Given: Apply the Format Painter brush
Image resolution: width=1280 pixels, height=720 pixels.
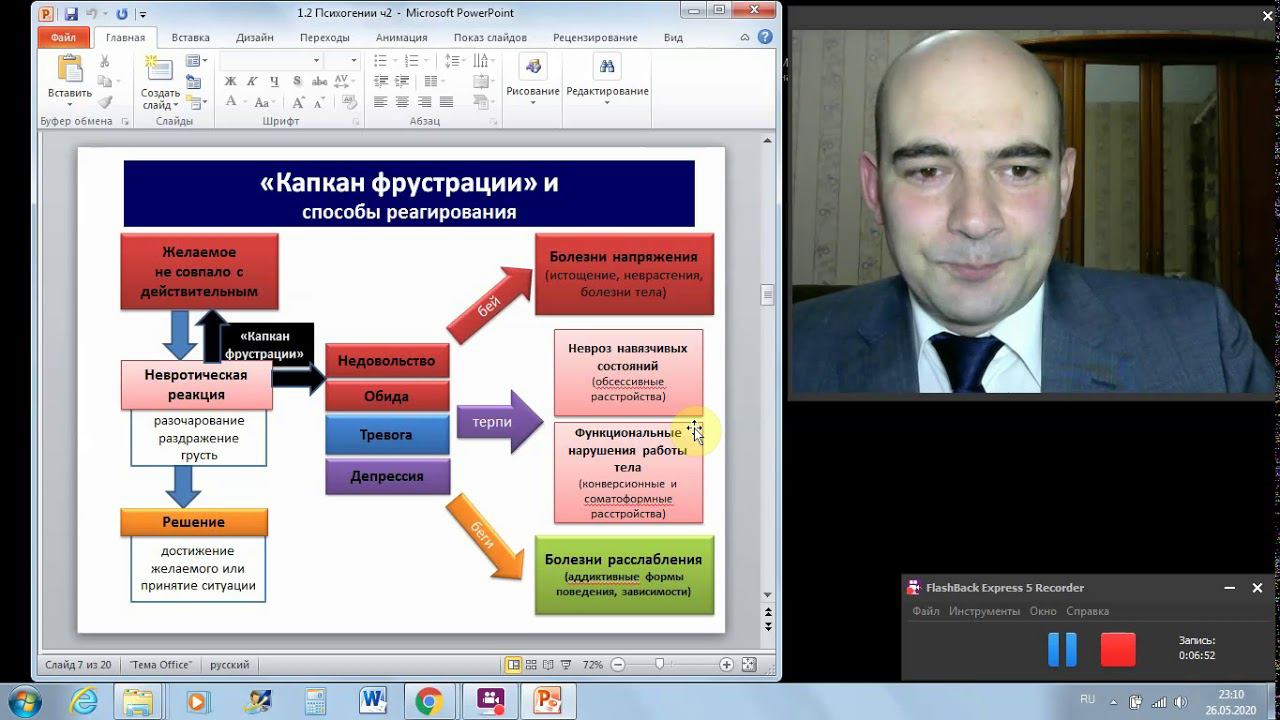Looking at the screenshot, I should coord(105,101).
